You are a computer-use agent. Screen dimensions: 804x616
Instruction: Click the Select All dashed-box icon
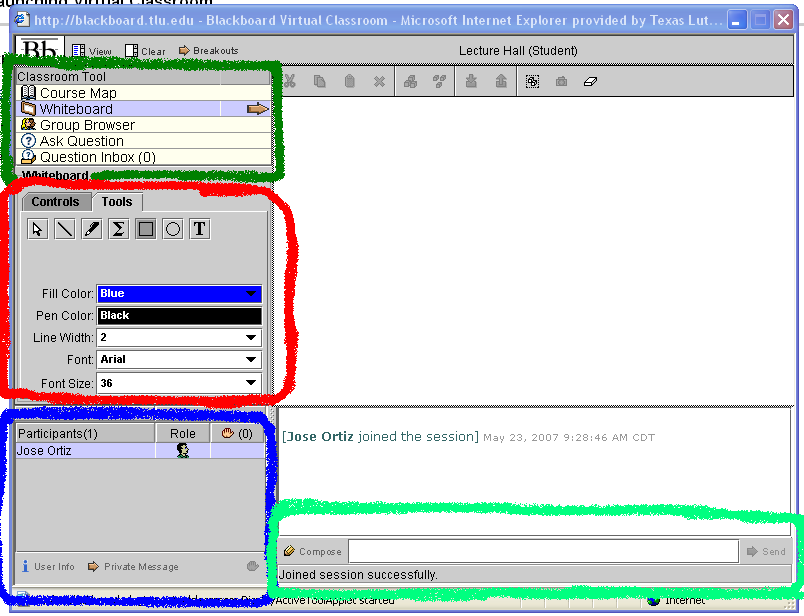click(532, 81)
